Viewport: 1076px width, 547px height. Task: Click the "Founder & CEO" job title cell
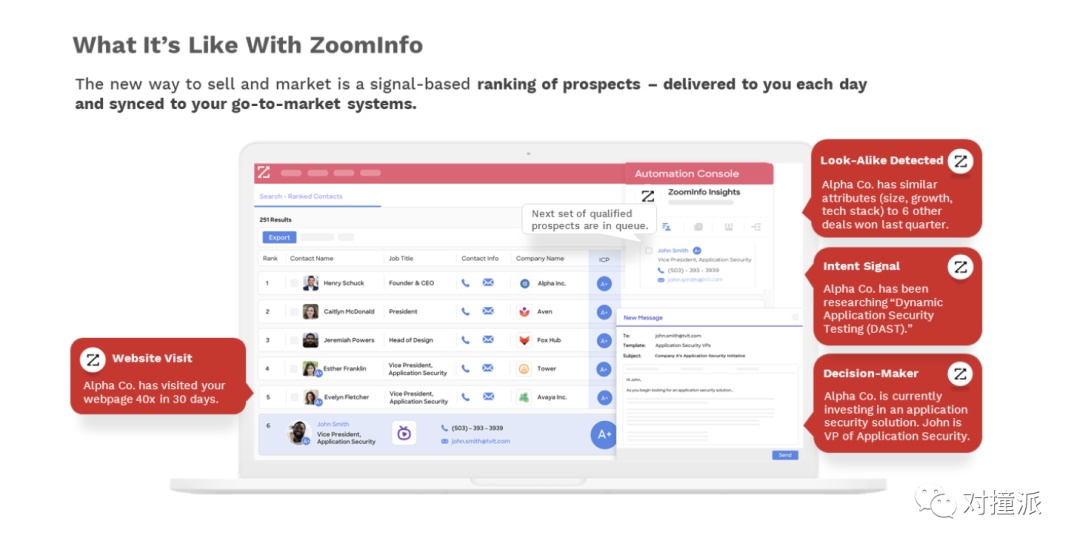[411, 283]
